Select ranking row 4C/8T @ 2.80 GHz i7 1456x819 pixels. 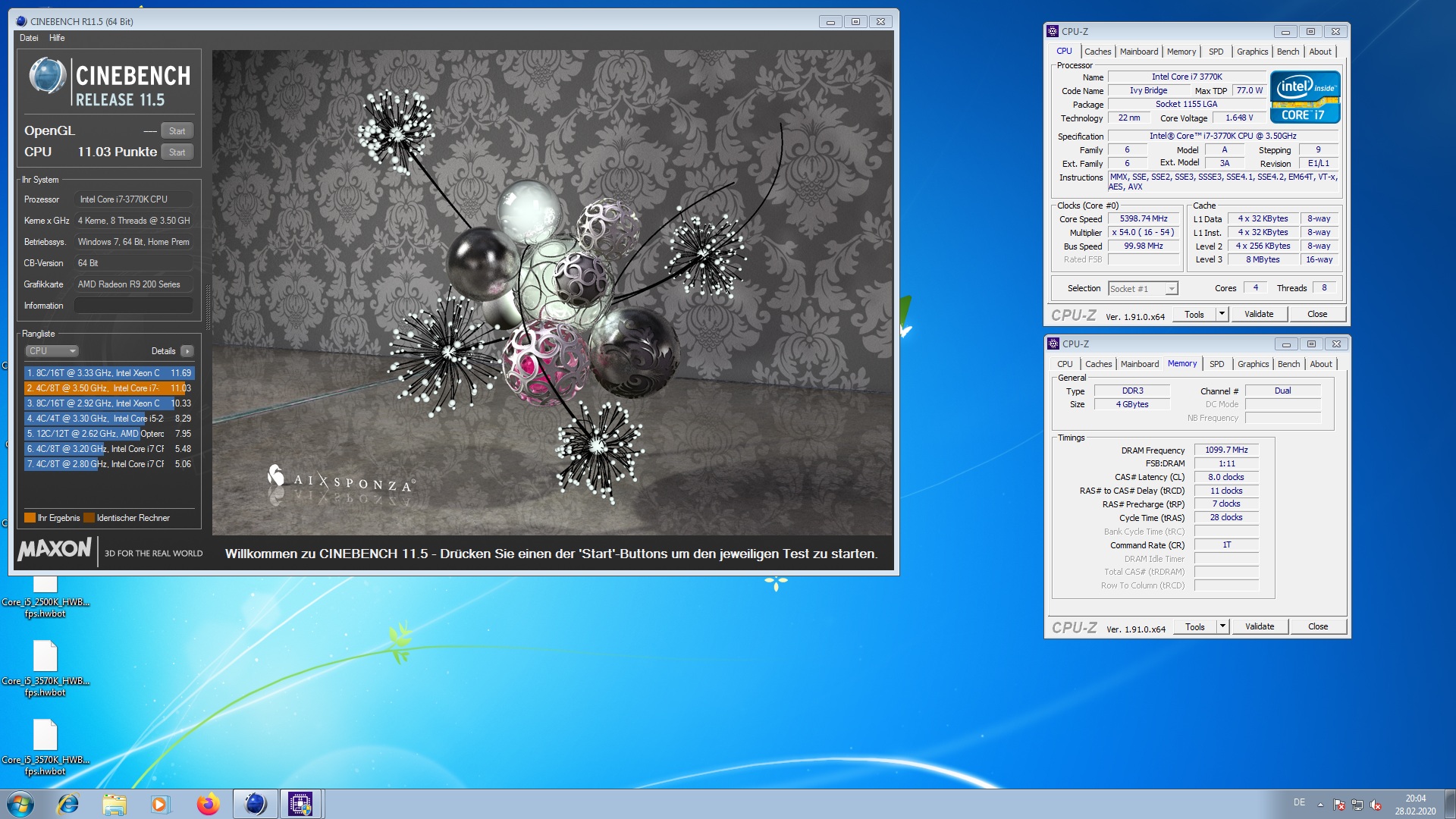tap(109, 464)
